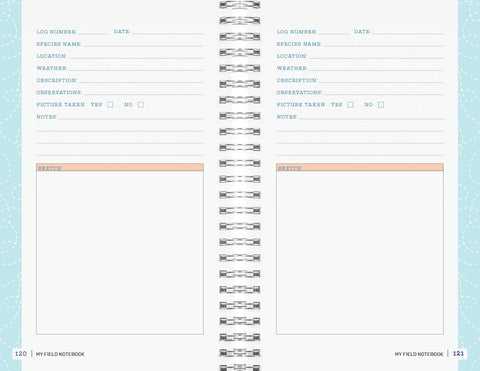Click the Log Number field on left page

[94, 32]
